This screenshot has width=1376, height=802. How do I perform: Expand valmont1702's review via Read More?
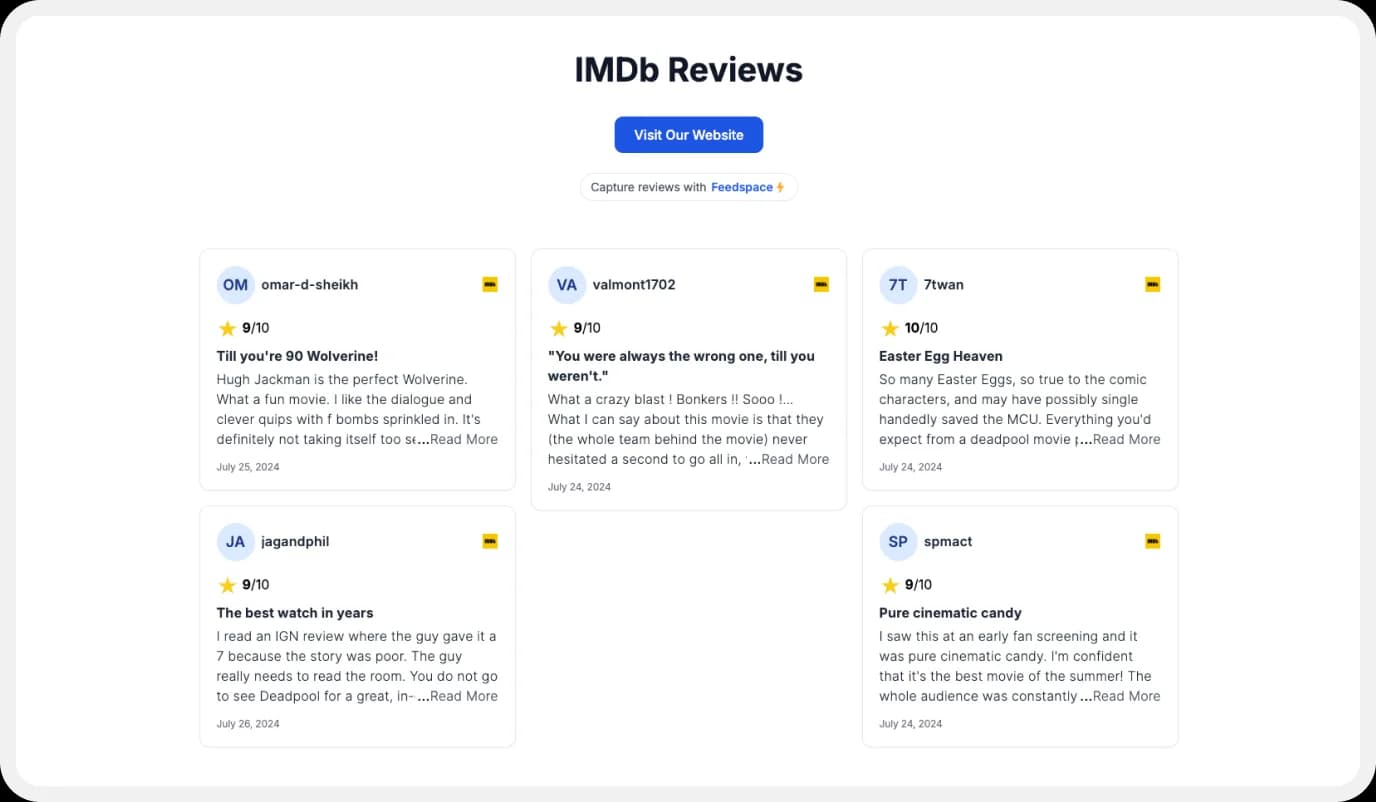[x=794, y=459]
